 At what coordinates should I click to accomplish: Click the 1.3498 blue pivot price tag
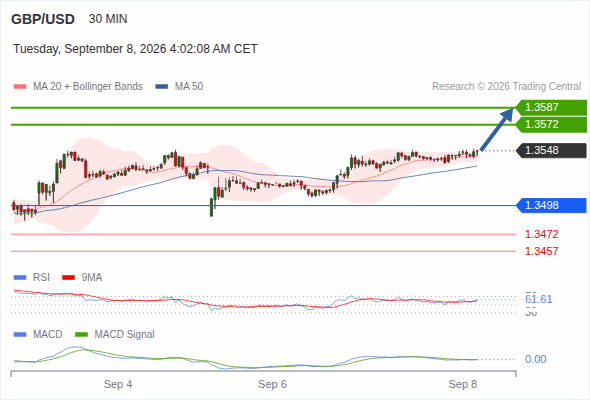[551, 205]
